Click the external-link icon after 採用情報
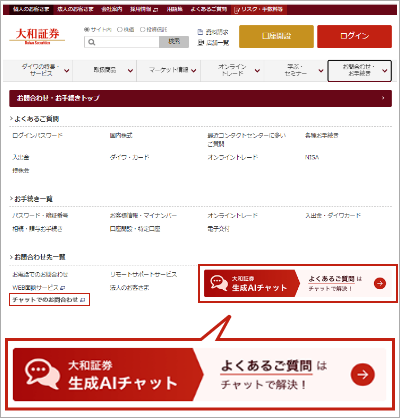 pos(155,10)
